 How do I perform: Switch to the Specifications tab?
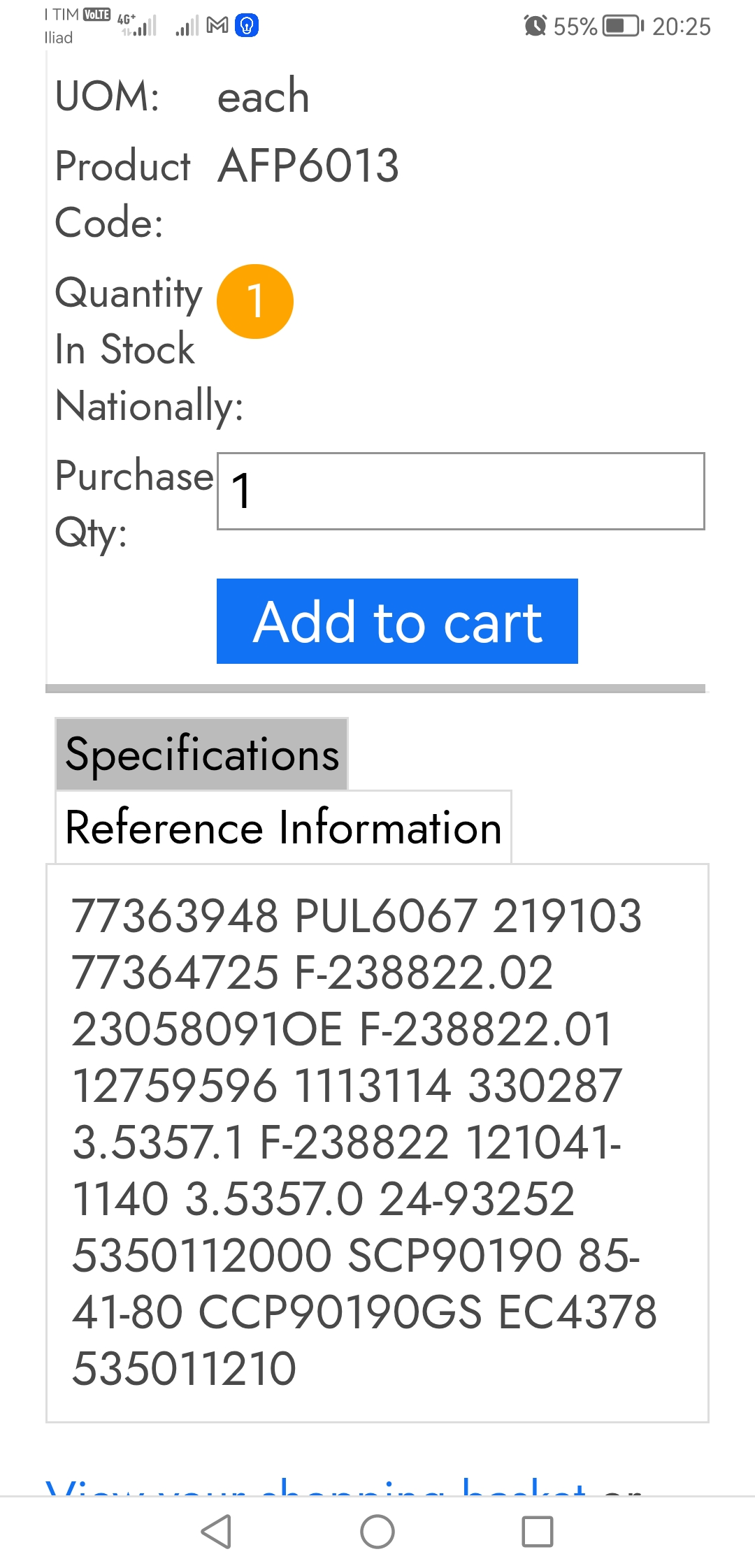(x=202, y=755)
